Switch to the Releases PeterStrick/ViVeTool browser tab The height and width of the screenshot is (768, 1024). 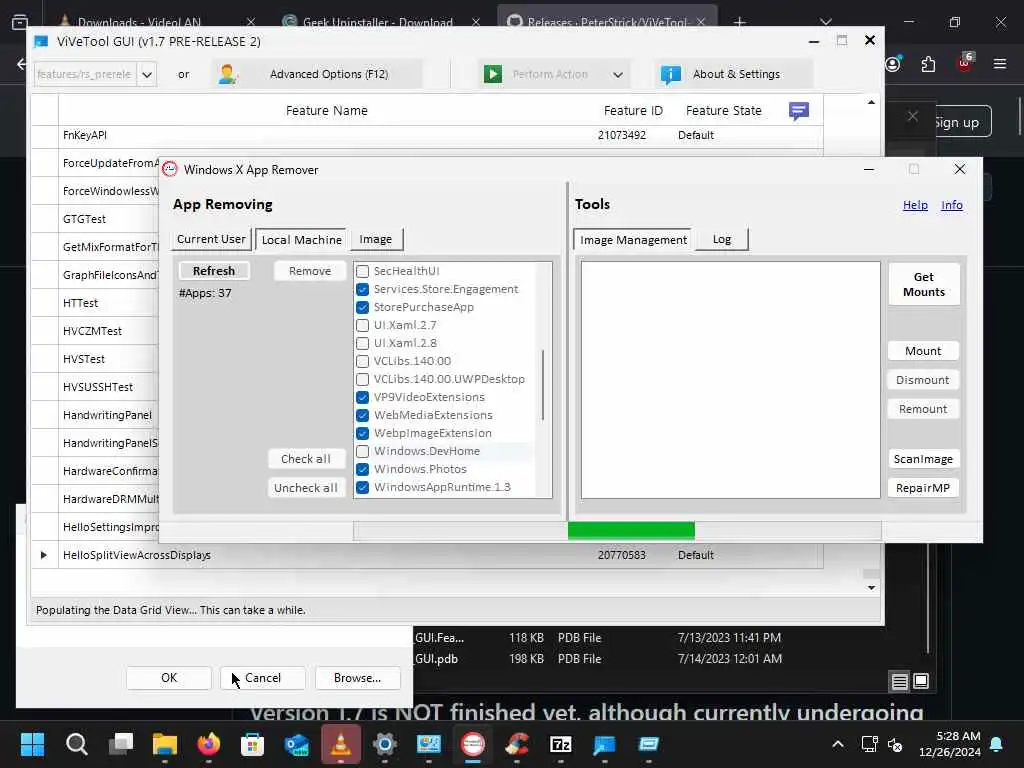click(x=606, y=22)
